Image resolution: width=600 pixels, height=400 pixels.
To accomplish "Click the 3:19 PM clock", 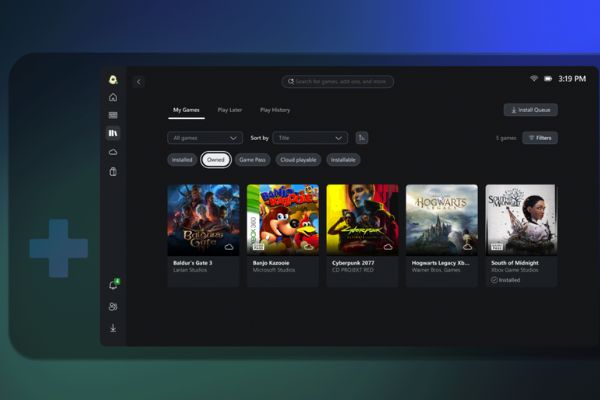I will click(572, 79).
